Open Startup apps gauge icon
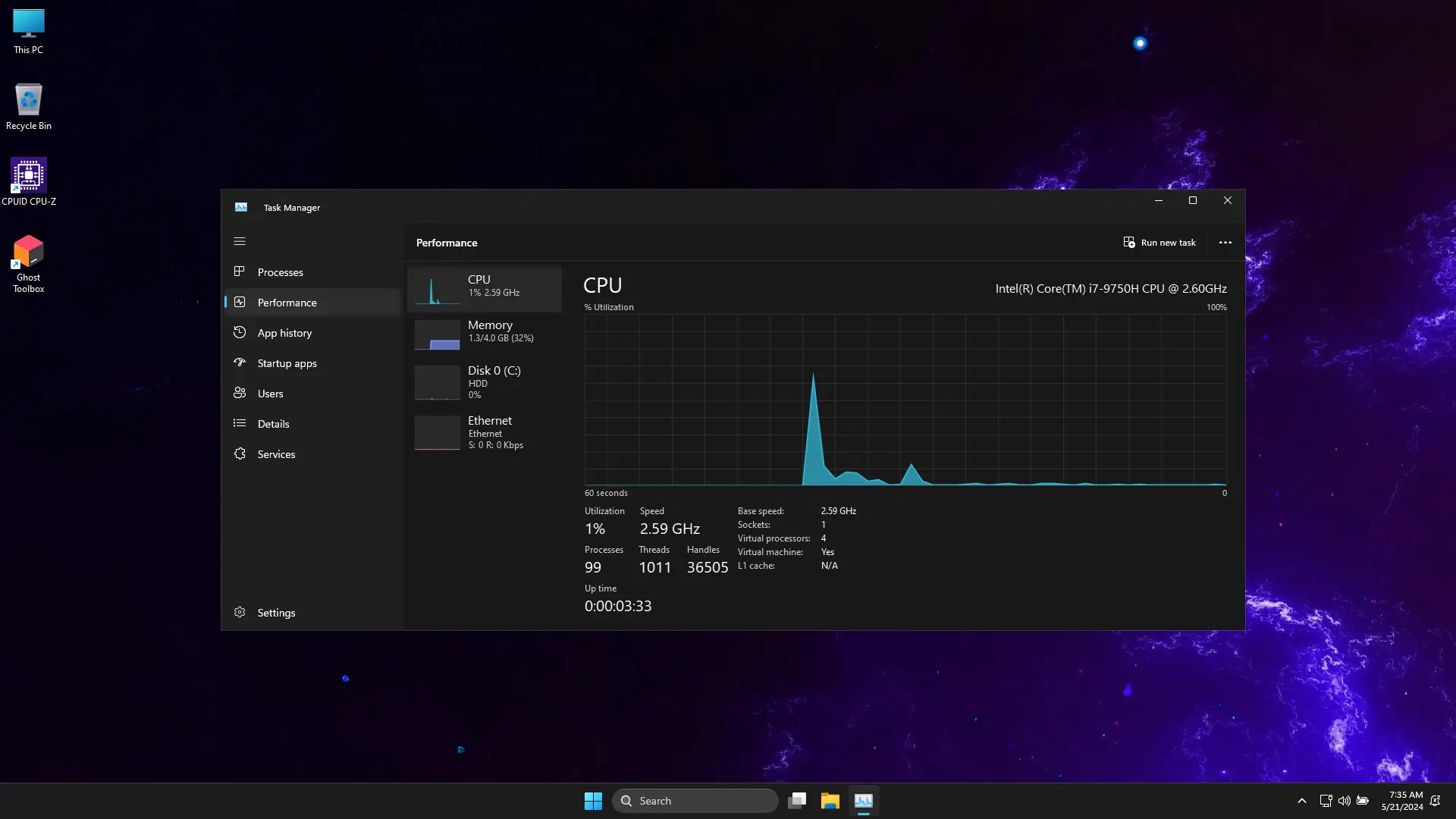Viewport: 1456px width, 819px height. tap(240, 362)
